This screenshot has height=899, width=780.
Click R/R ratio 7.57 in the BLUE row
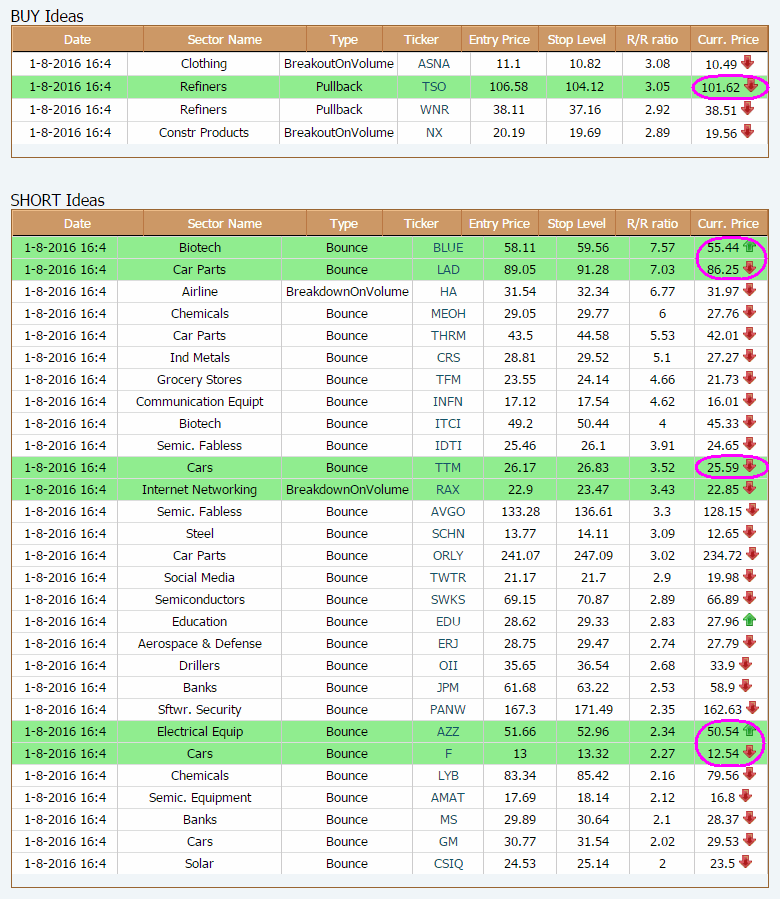[662, 248]
